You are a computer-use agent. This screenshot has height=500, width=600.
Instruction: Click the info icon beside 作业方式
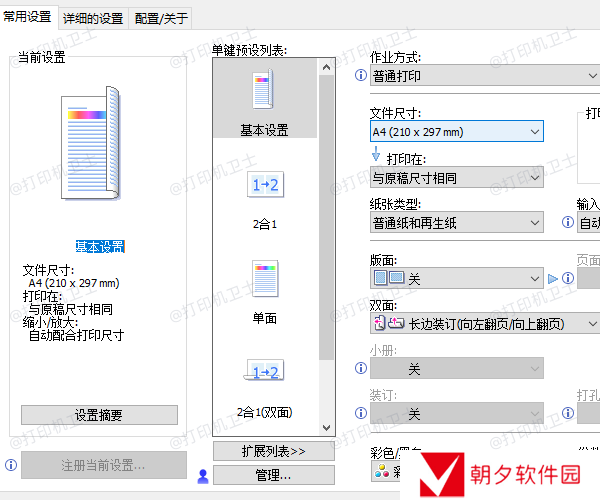pyautogui.click(x=360, y=75)
